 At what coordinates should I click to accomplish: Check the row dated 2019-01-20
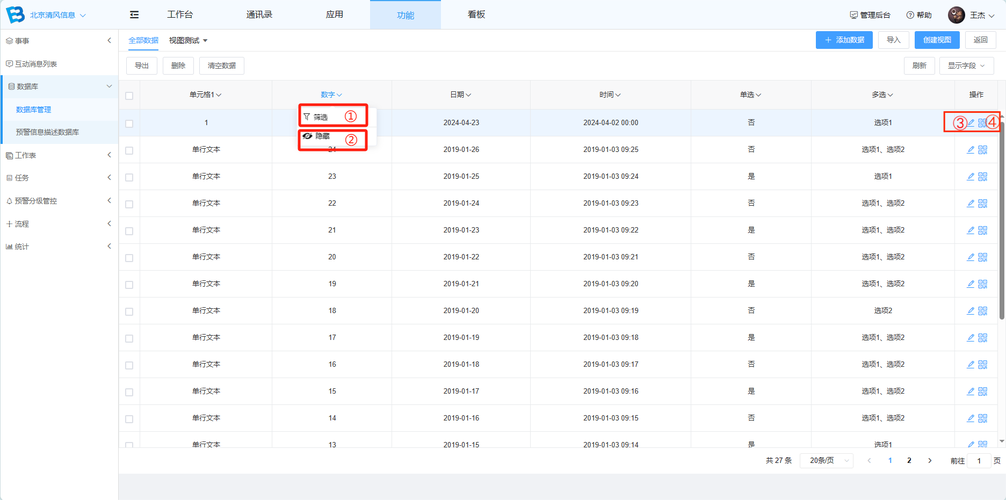(129, 311)
